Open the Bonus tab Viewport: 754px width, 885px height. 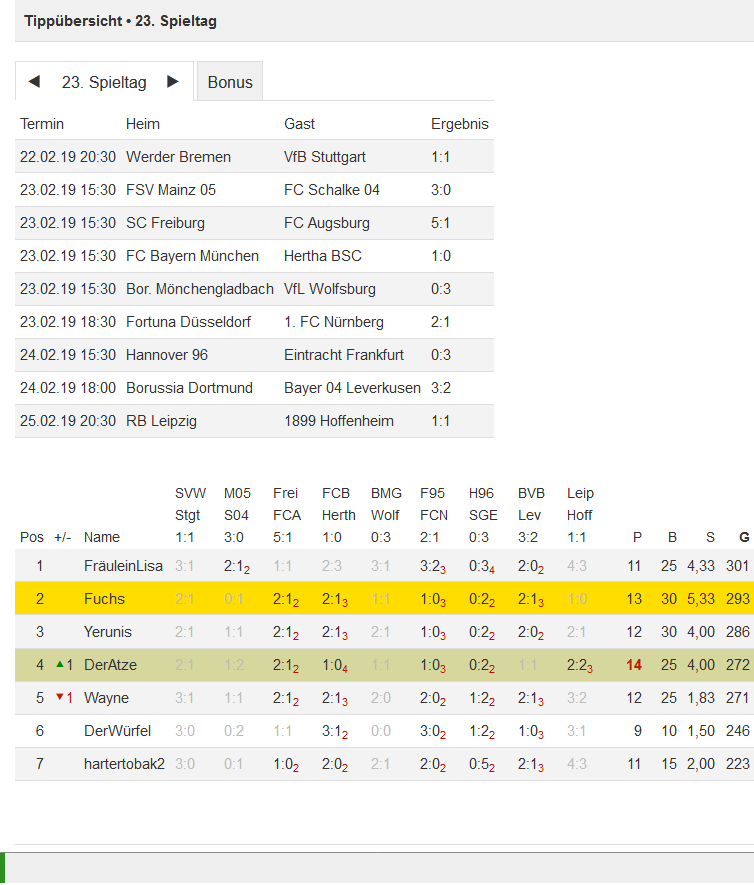230,82
